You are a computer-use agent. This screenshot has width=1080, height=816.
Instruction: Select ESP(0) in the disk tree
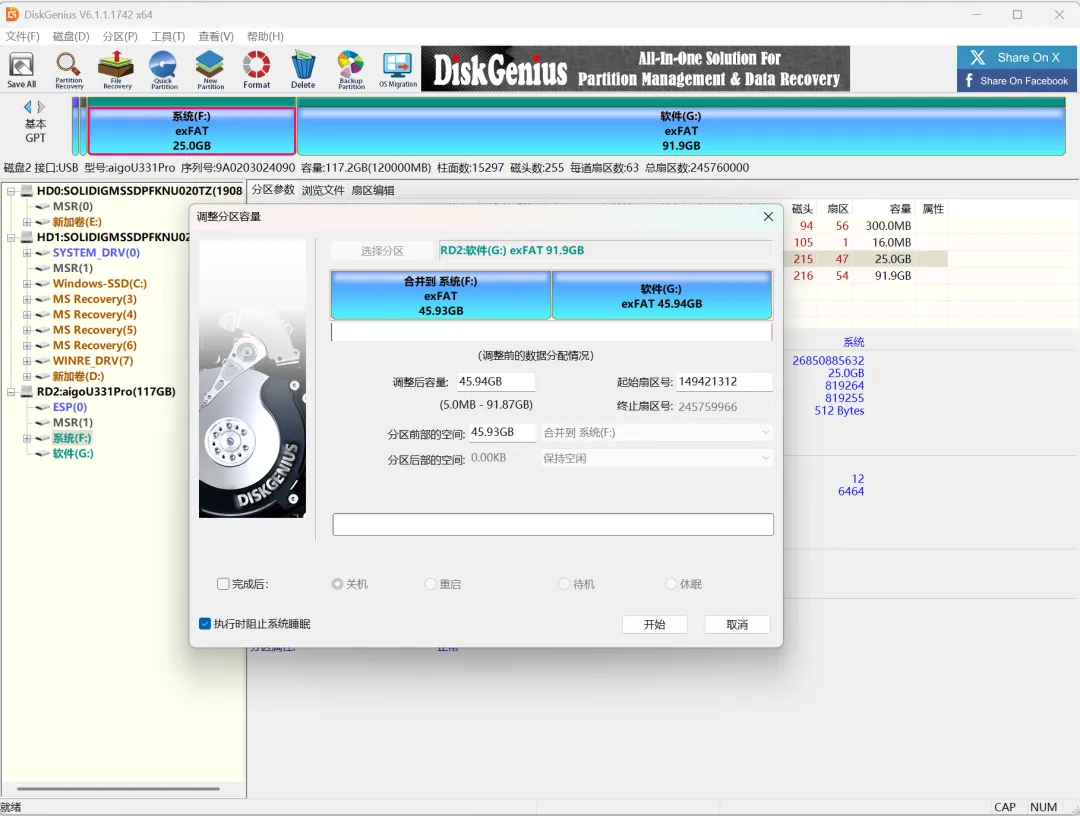[70, 407]
